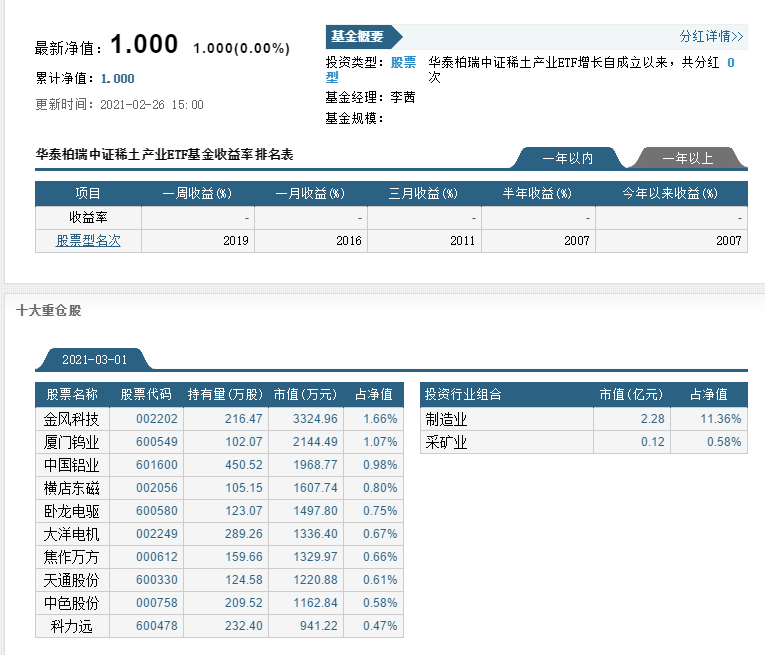The image size is (765, 655).
Task: Click the 持有量(万股) column header
Action: click(x=225, y=394)
